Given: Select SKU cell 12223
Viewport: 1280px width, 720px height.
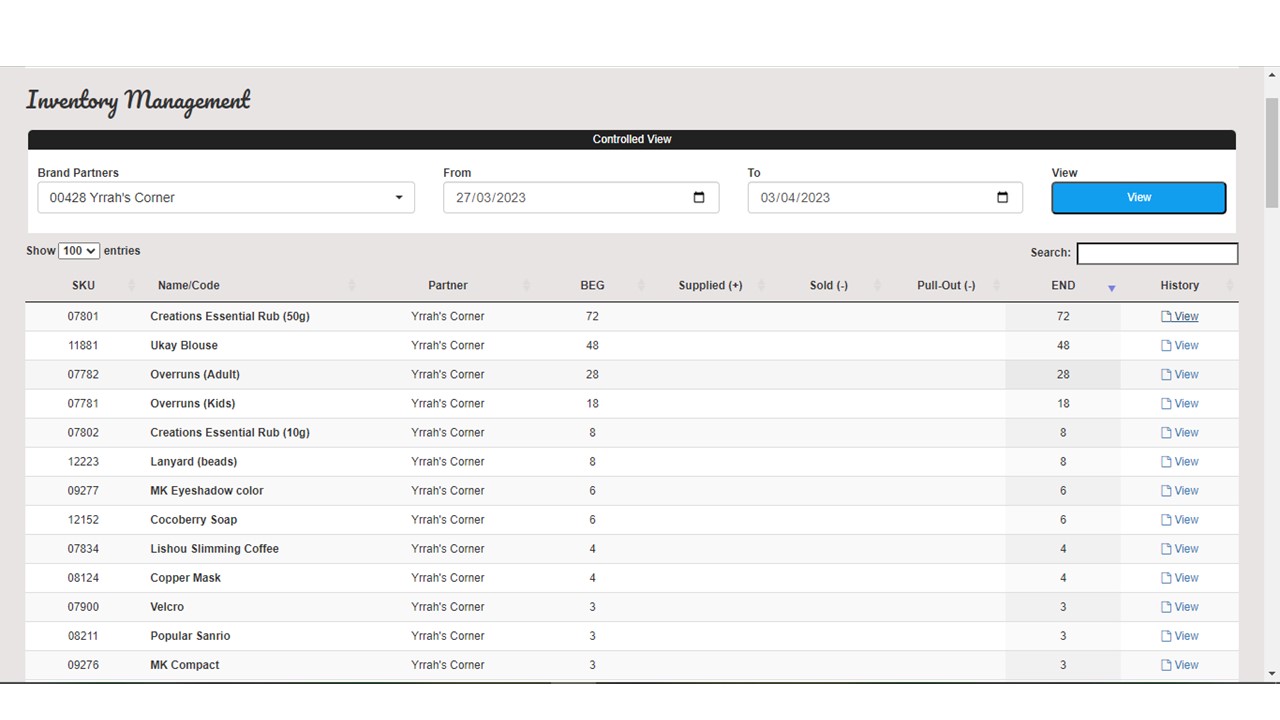Looking at the screenshot, I should 83,462.
